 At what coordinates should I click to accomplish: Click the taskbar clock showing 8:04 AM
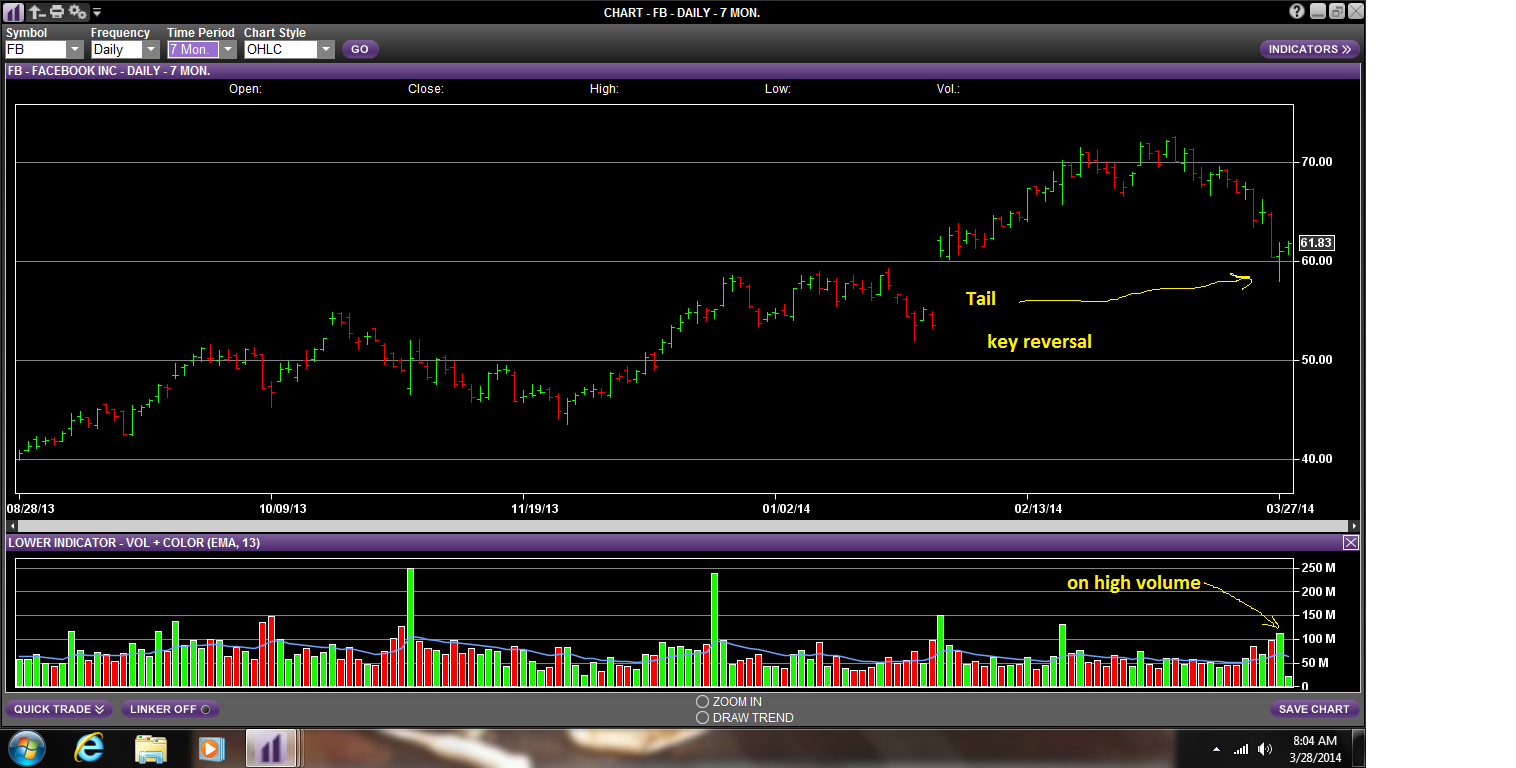pos(1314,748)
